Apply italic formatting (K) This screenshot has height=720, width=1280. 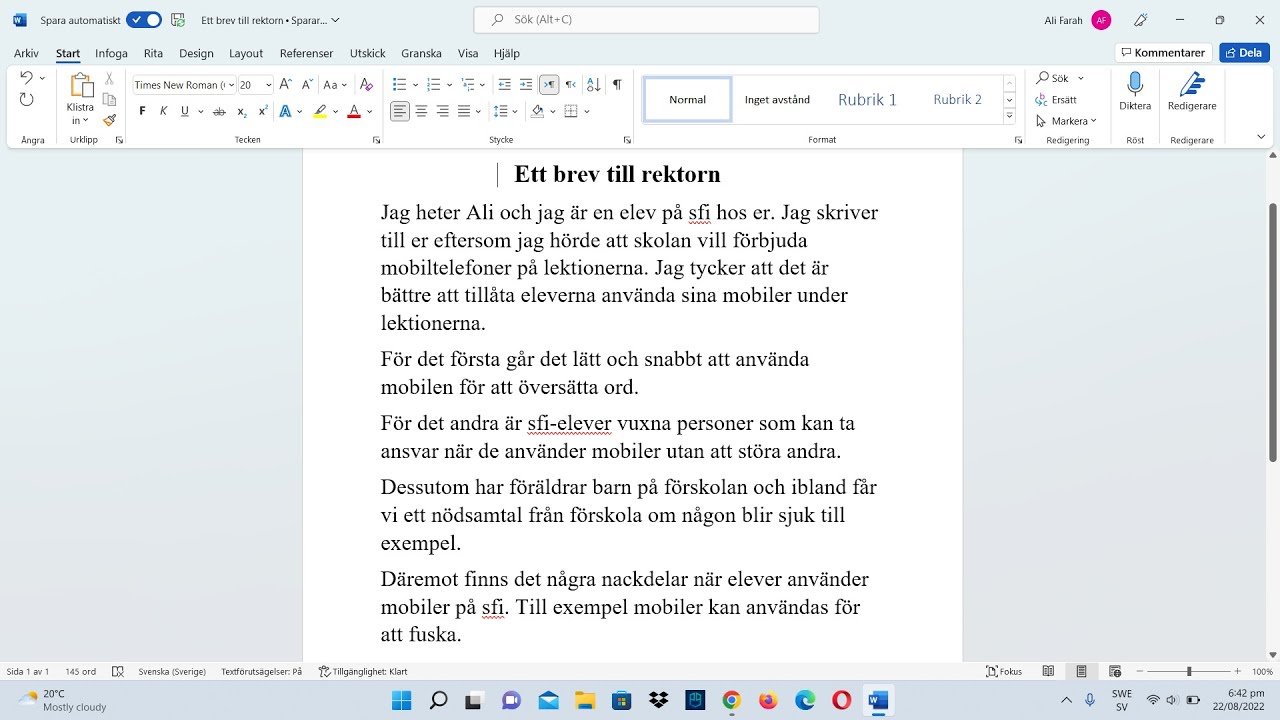[163, 111]
